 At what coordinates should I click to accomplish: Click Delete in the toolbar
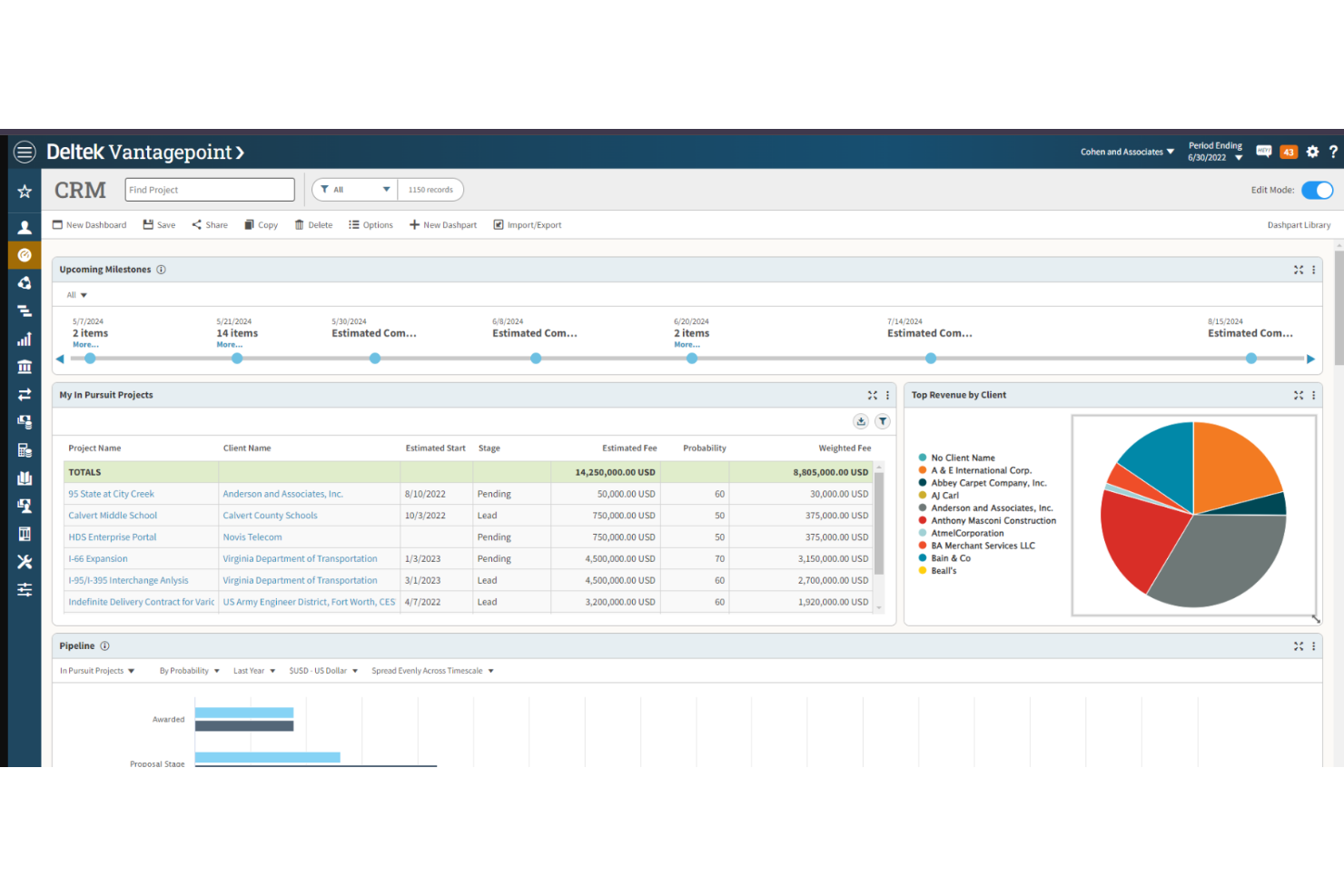click(x=313, y=225)
